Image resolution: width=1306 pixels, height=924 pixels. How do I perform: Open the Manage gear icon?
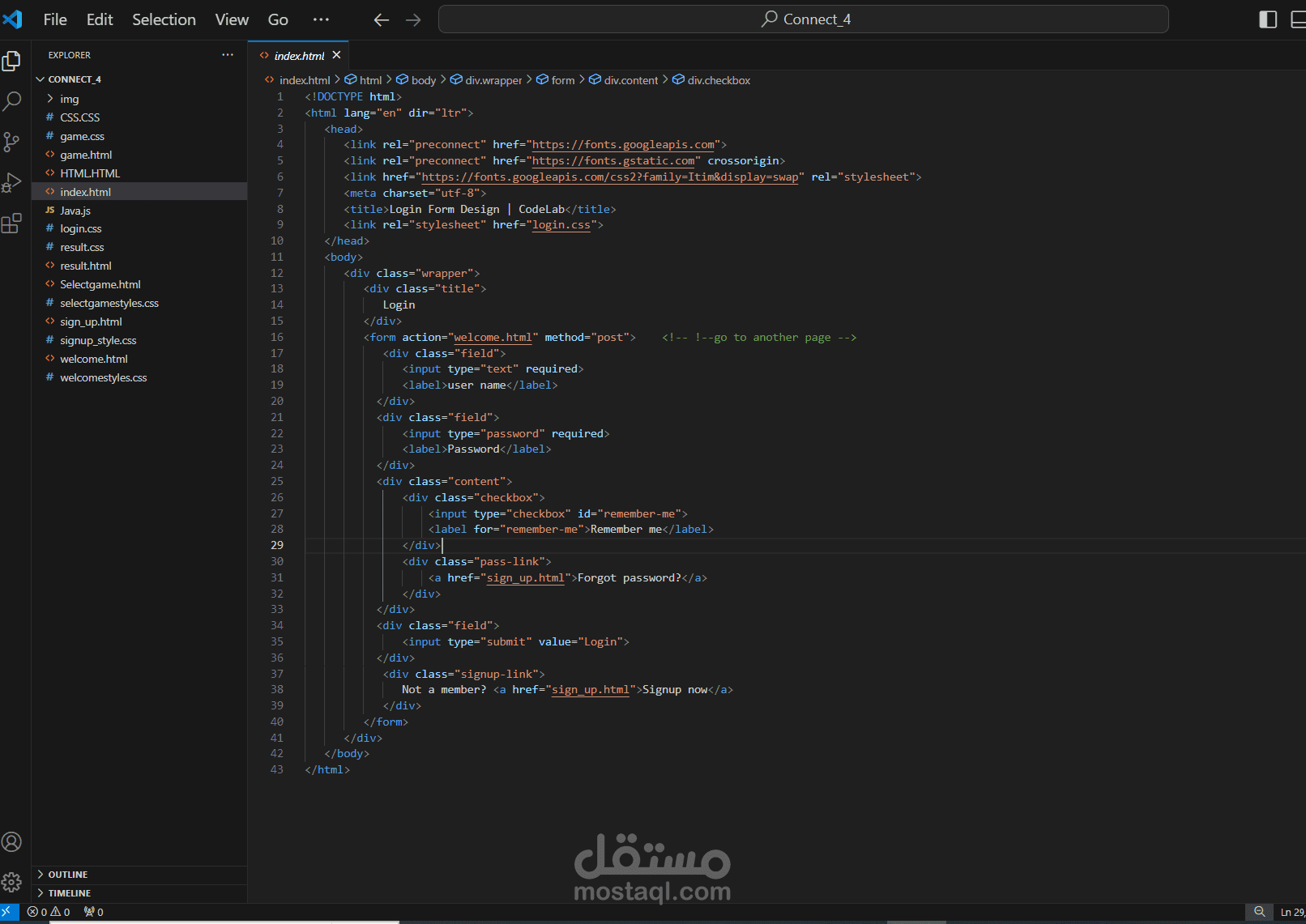tap(12, 882)
